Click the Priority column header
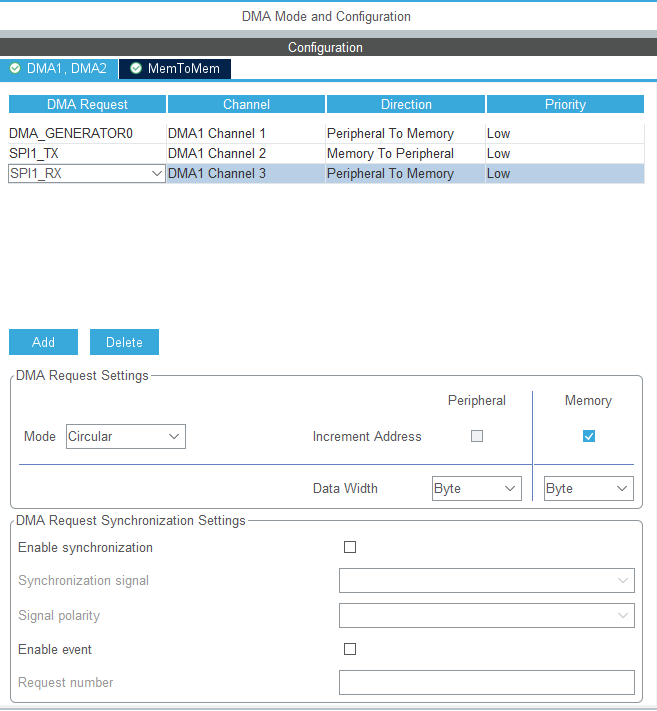 565,104
